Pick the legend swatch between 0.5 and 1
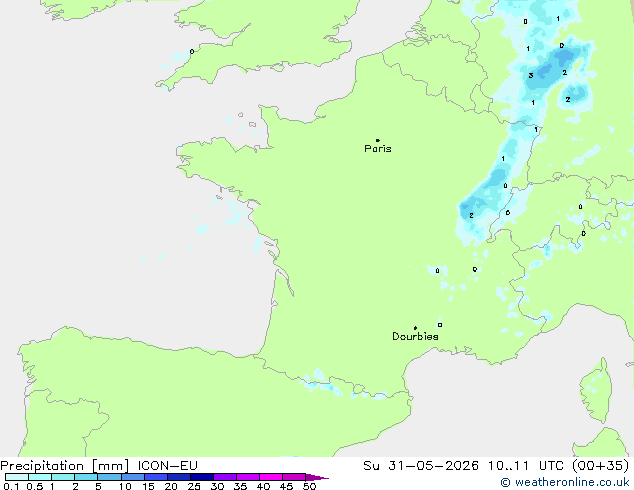634x490 pixels. (40, 477)
